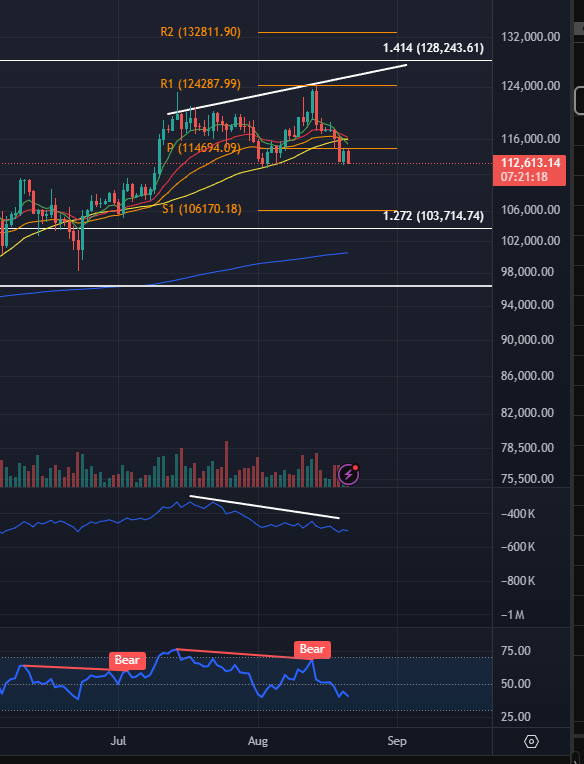Click the 07:21:18 bar countdown
Image resolution: width=584 pixels, height=764 pixels.
(x=524, y=176)
